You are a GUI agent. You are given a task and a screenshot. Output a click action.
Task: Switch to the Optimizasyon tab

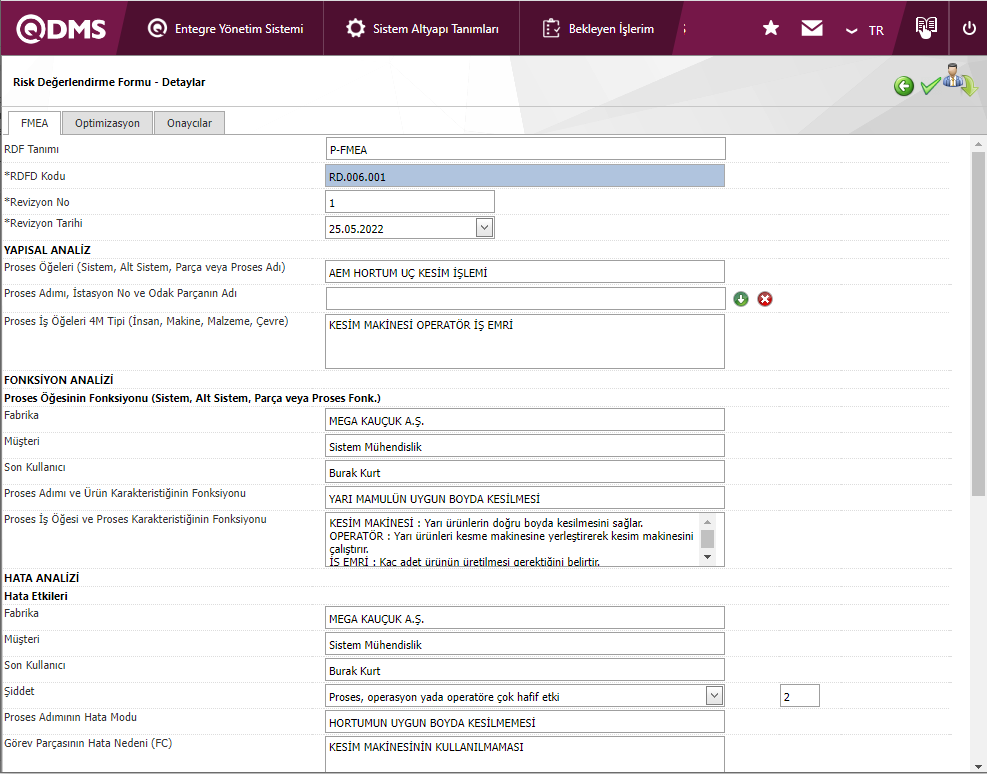107,123
